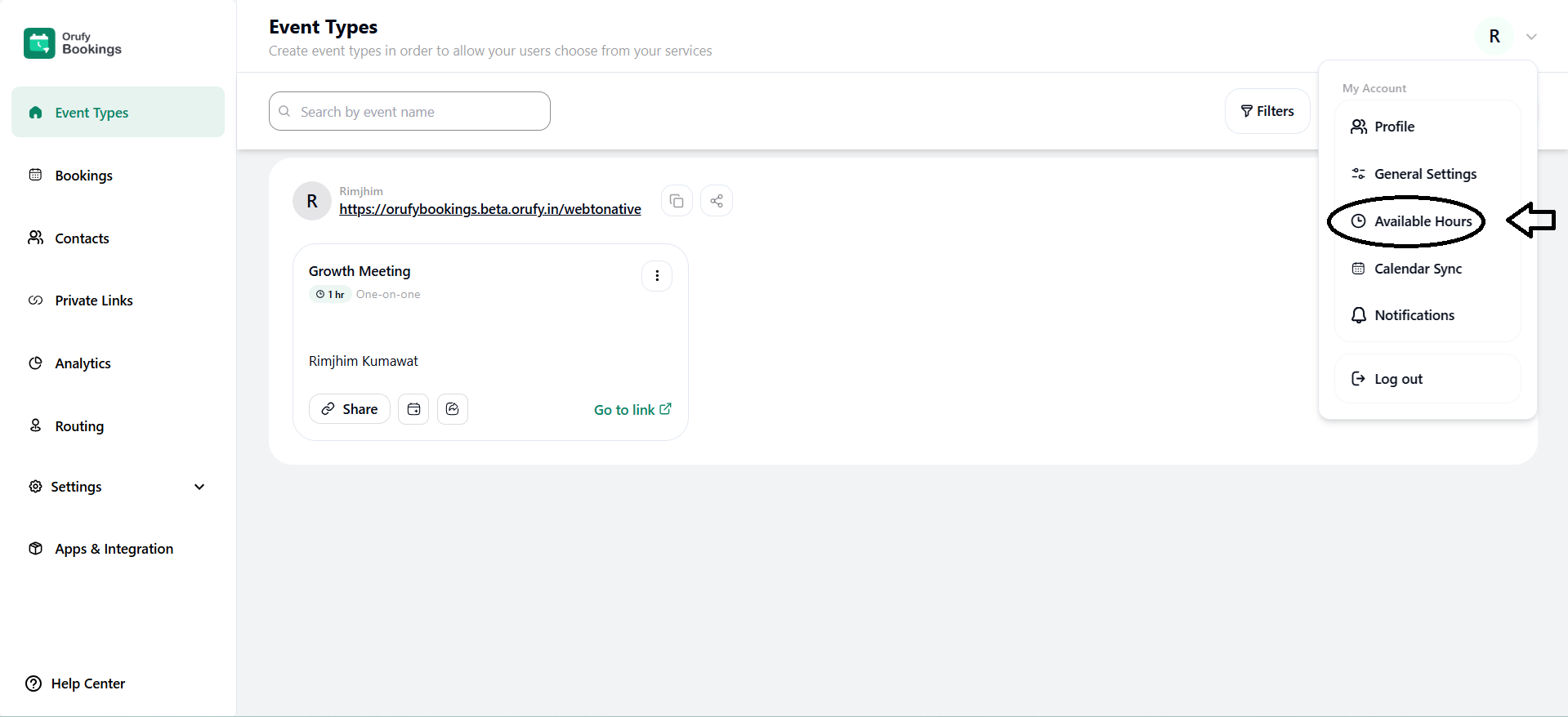Click the Share button on Growth Meeting

[x=350, y=409]
